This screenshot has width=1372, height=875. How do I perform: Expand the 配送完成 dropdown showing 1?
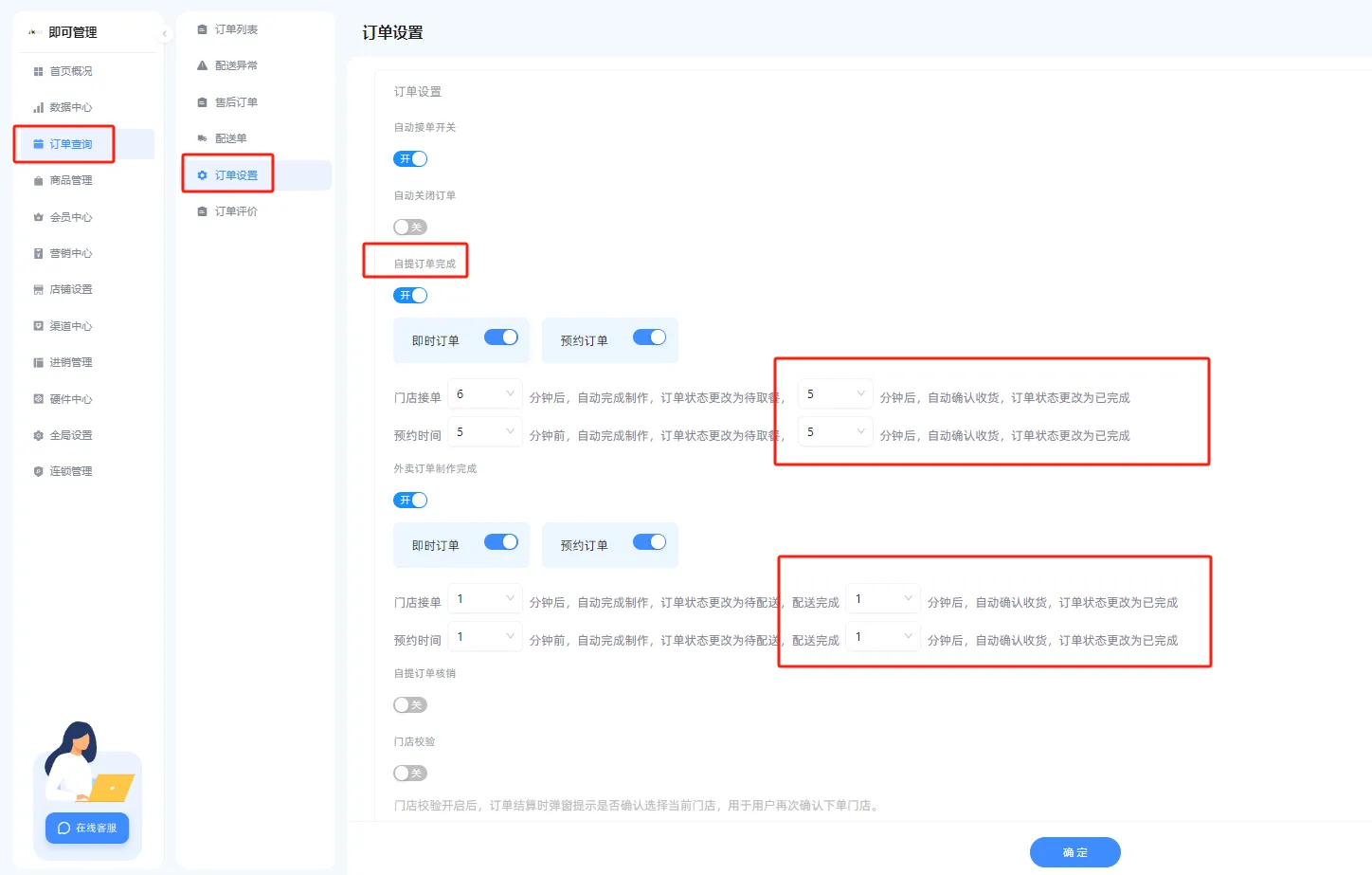click(882, 598)
